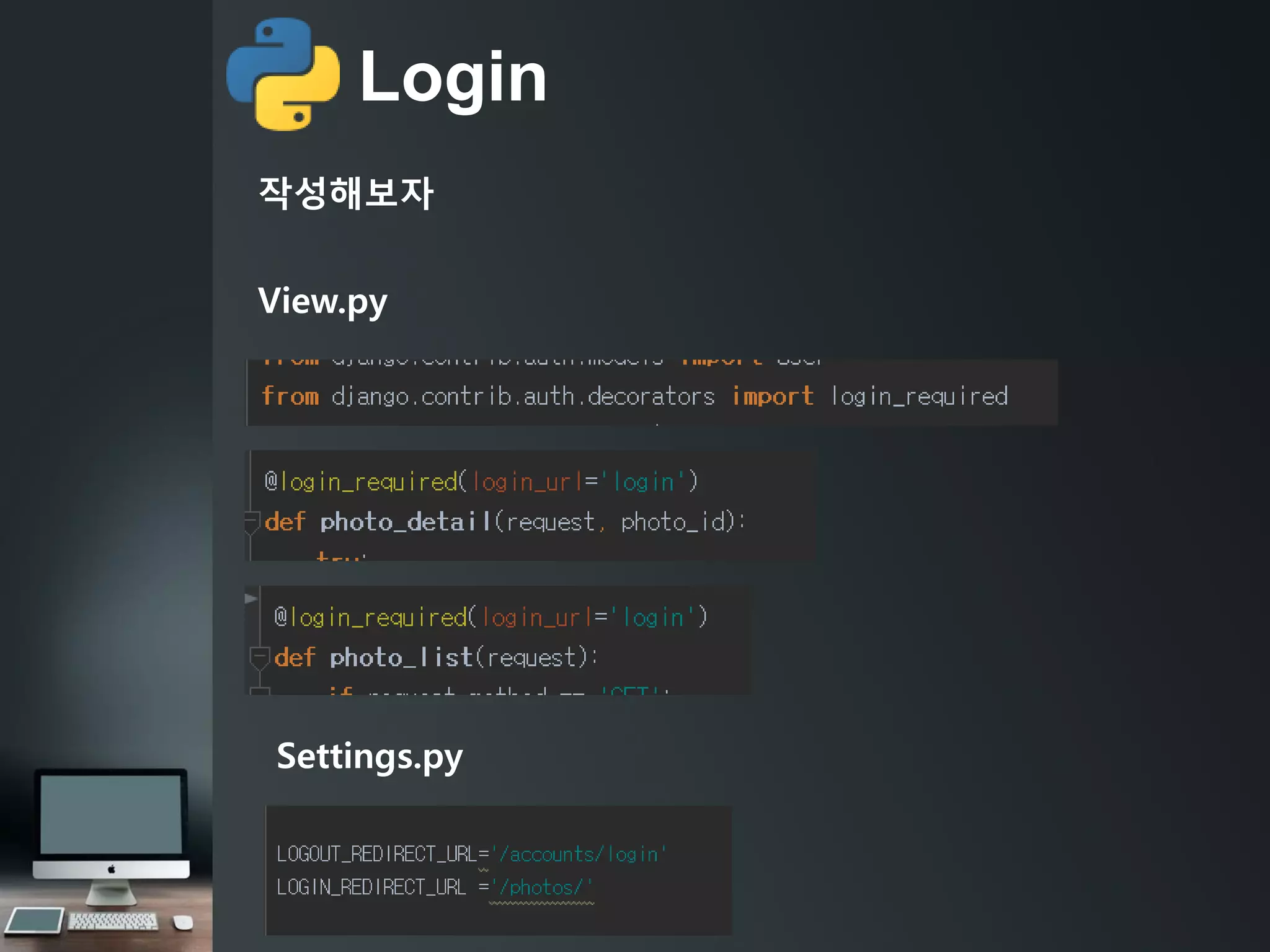
Task: Click the 'from django.contrib.auth.decorators' import line
Action: click(x=634, y=396)
